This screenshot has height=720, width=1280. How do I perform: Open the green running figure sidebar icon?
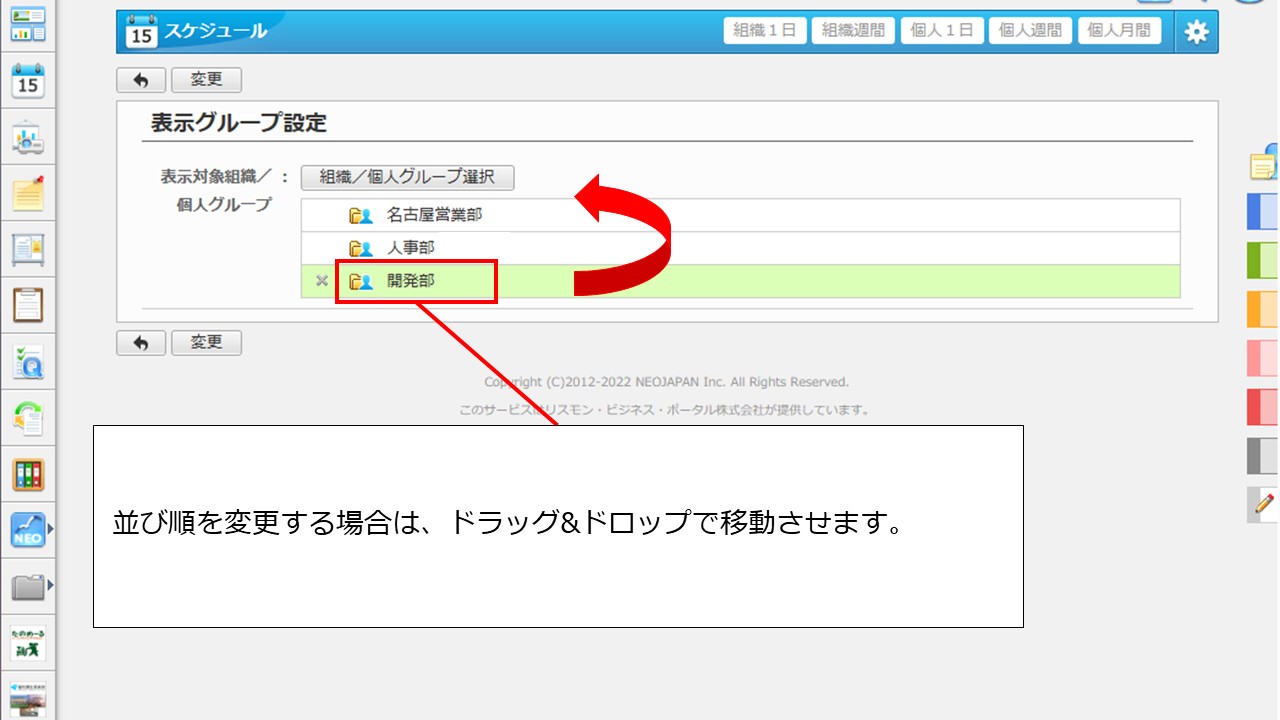[x=28, y=643]
